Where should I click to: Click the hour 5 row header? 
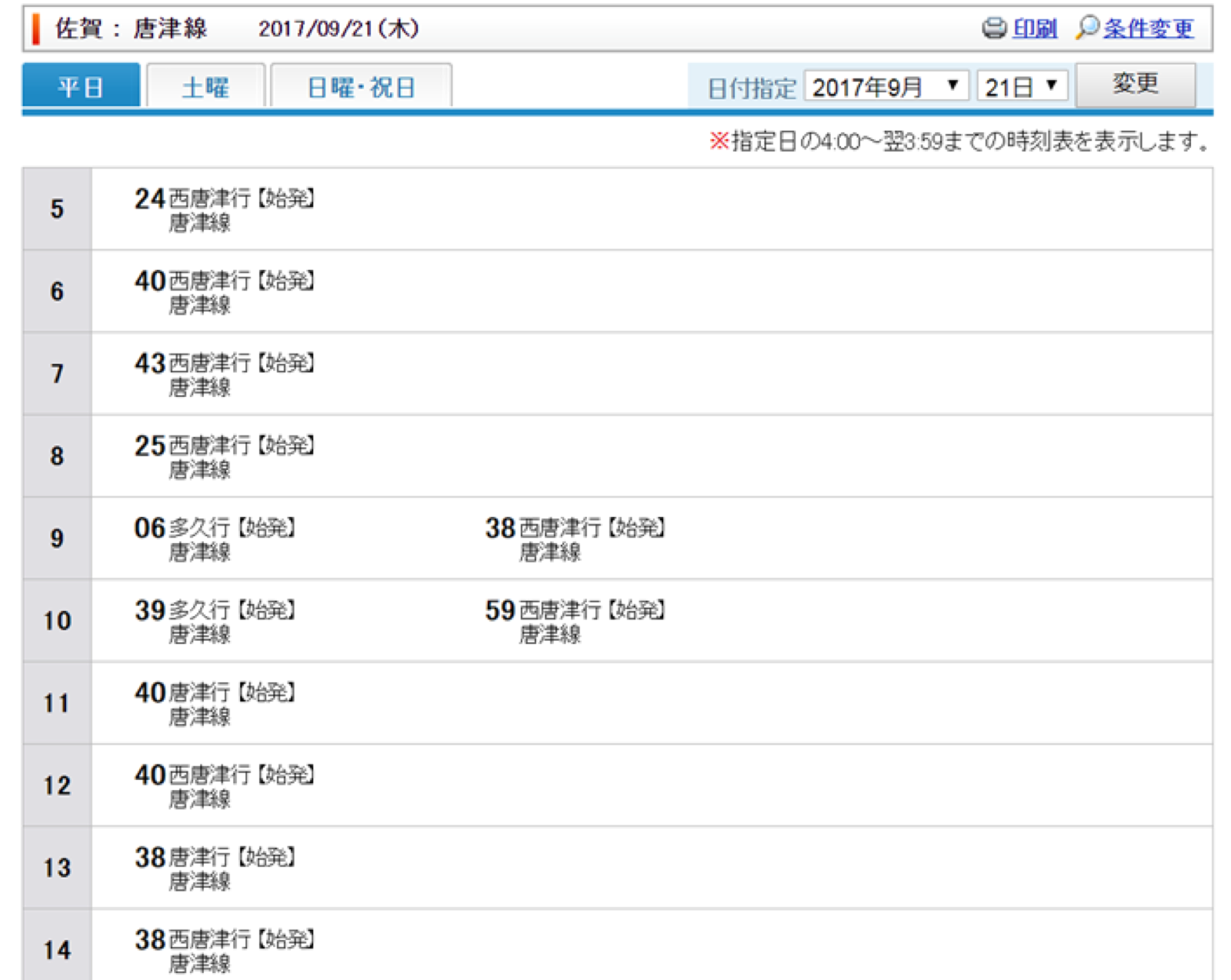tap(58, 209)
